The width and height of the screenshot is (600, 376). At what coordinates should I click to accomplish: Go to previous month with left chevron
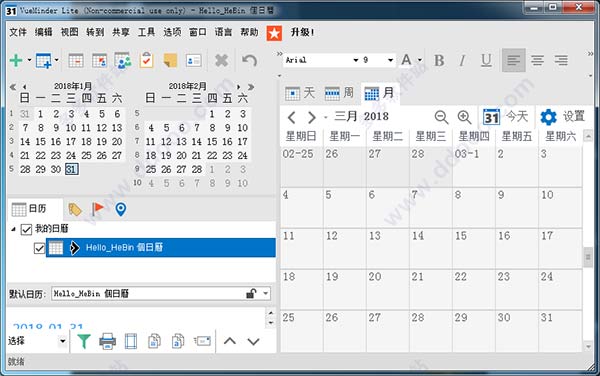(291, 117)
